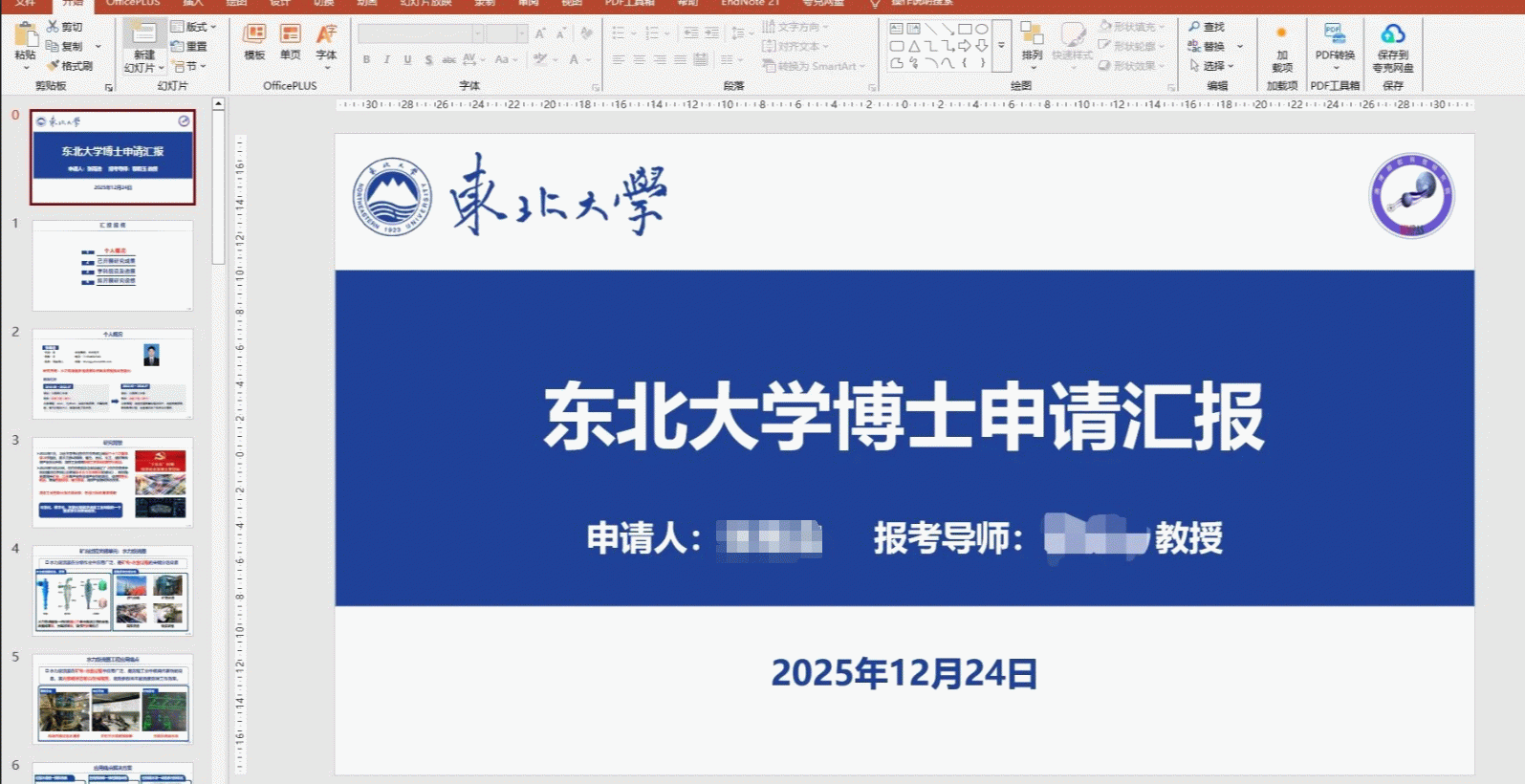Open the 排列 arrange dropdown
This screenshot has width=1525, height=784.
tap(1032, 45)
